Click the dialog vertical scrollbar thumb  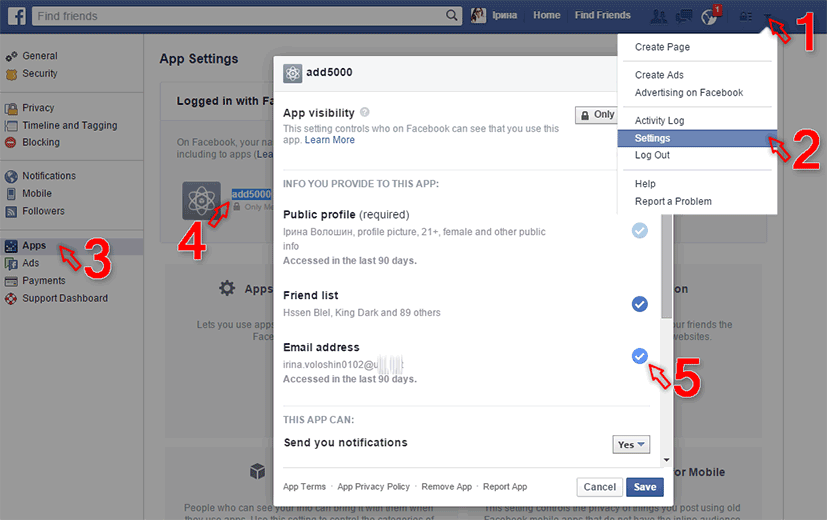pyautogui.click(x=667, y=266)
